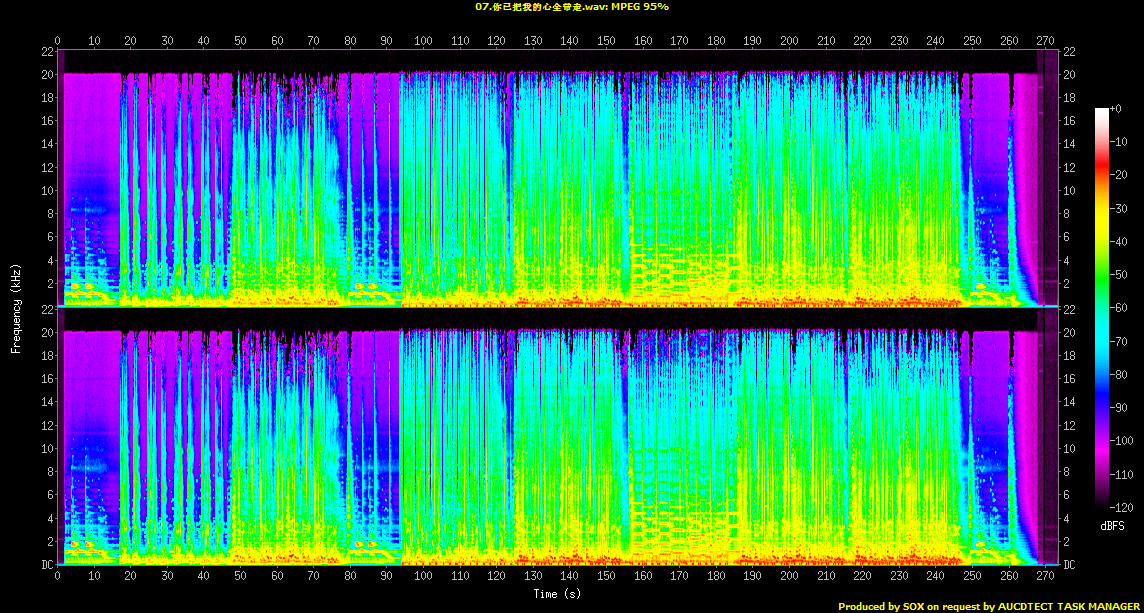Click the '-90' value on the color scale

[1118, 407]
